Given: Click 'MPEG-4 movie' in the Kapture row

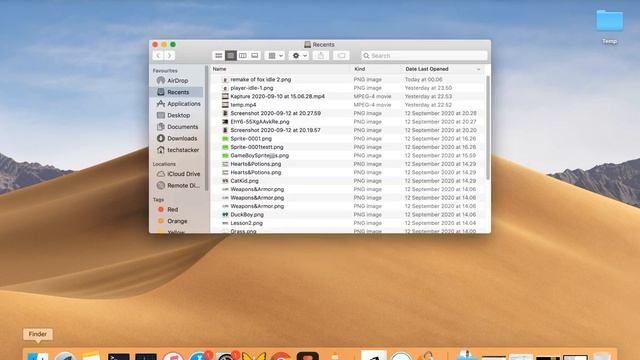Looking at the screenshot, I should coord(372,96).
